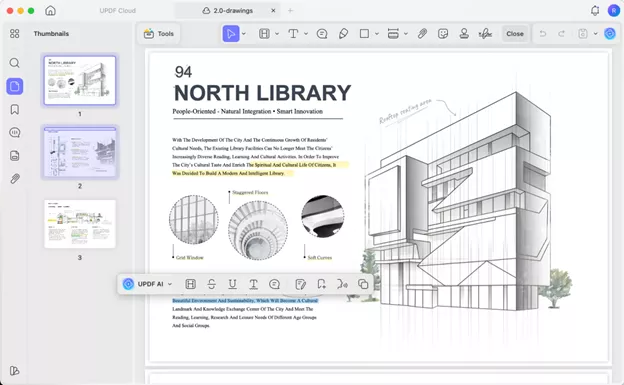
Task: Click the Tools button
Action: (x=159, y=34)
